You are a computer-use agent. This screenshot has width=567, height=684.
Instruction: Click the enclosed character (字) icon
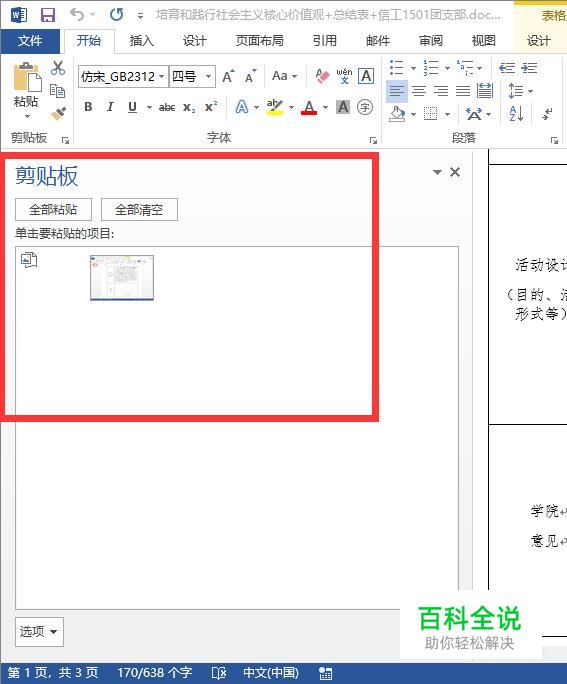tap(365, 107)
